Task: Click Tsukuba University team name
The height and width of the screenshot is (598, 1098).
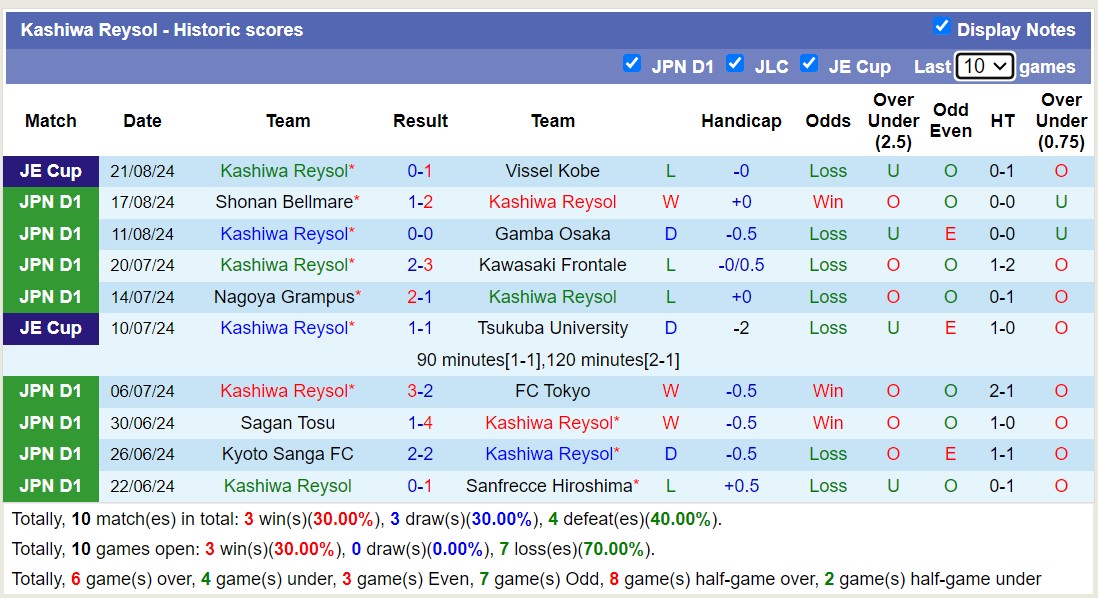Action: [x=552, y=328]
